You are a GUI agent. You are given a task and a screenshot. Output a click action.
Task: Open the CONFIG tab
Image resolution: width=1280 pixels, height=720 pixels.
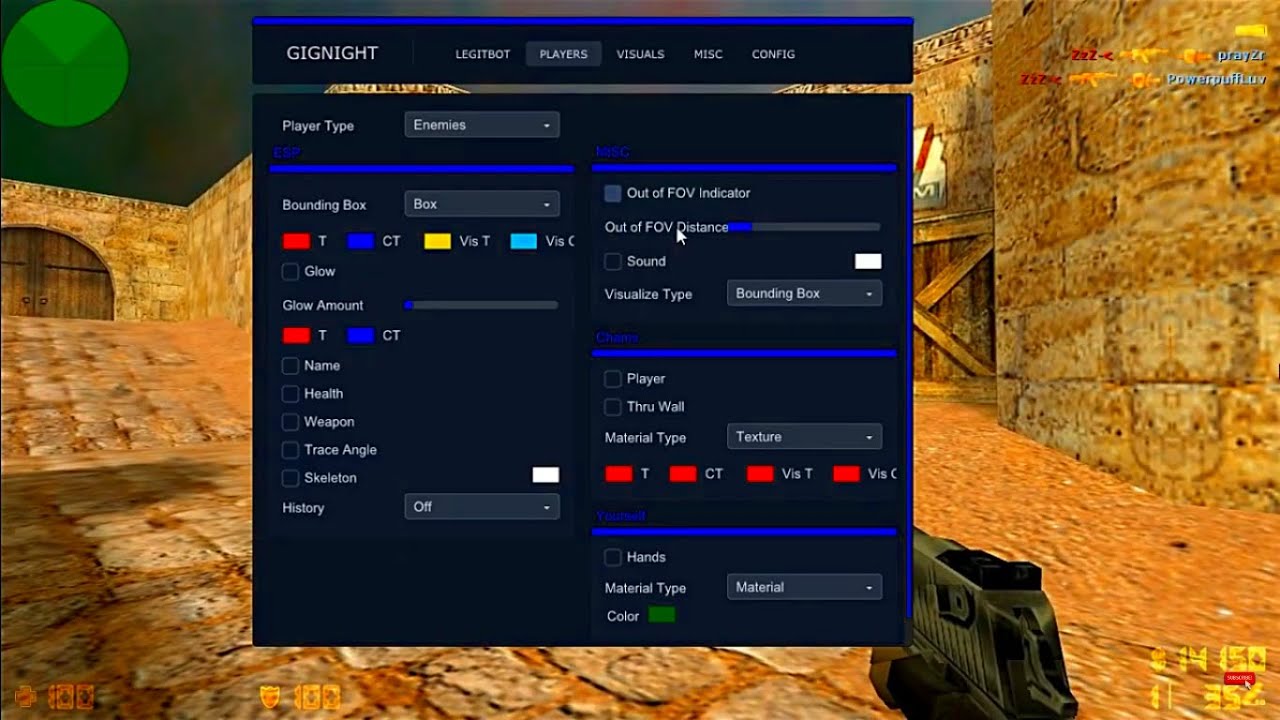773,54
